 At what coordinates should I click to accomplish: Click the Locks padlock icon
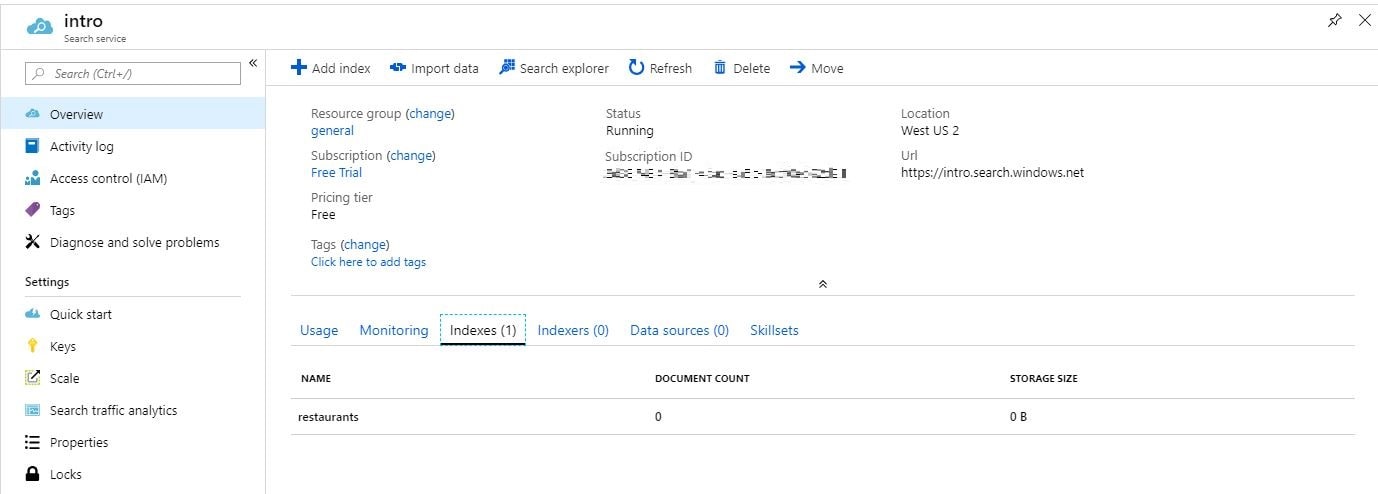[32, 474]
